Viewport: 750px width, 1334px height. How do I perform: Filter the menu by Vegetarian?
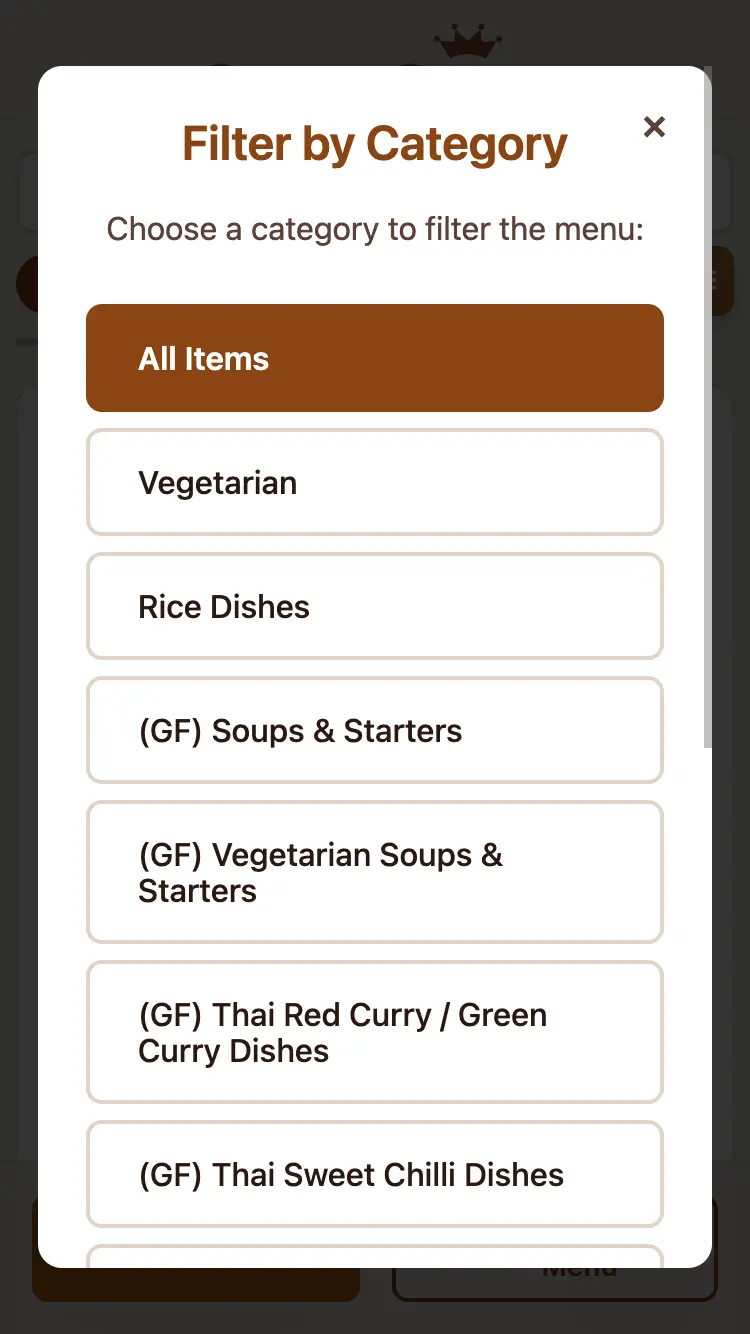(375, 482)
